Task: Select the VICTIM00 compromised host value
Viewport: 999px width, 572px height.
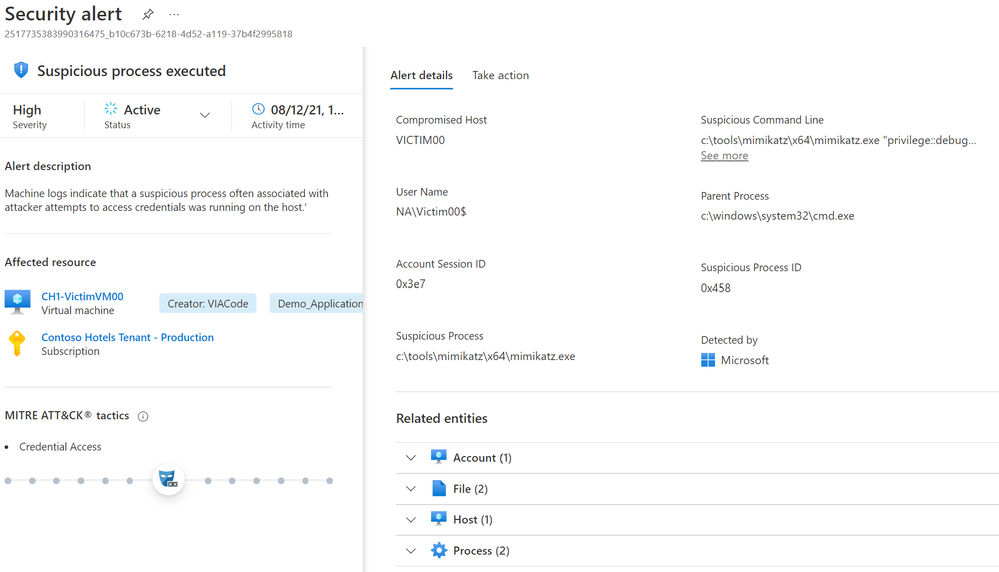Action: pyautogui.click(x=420, y=140)
